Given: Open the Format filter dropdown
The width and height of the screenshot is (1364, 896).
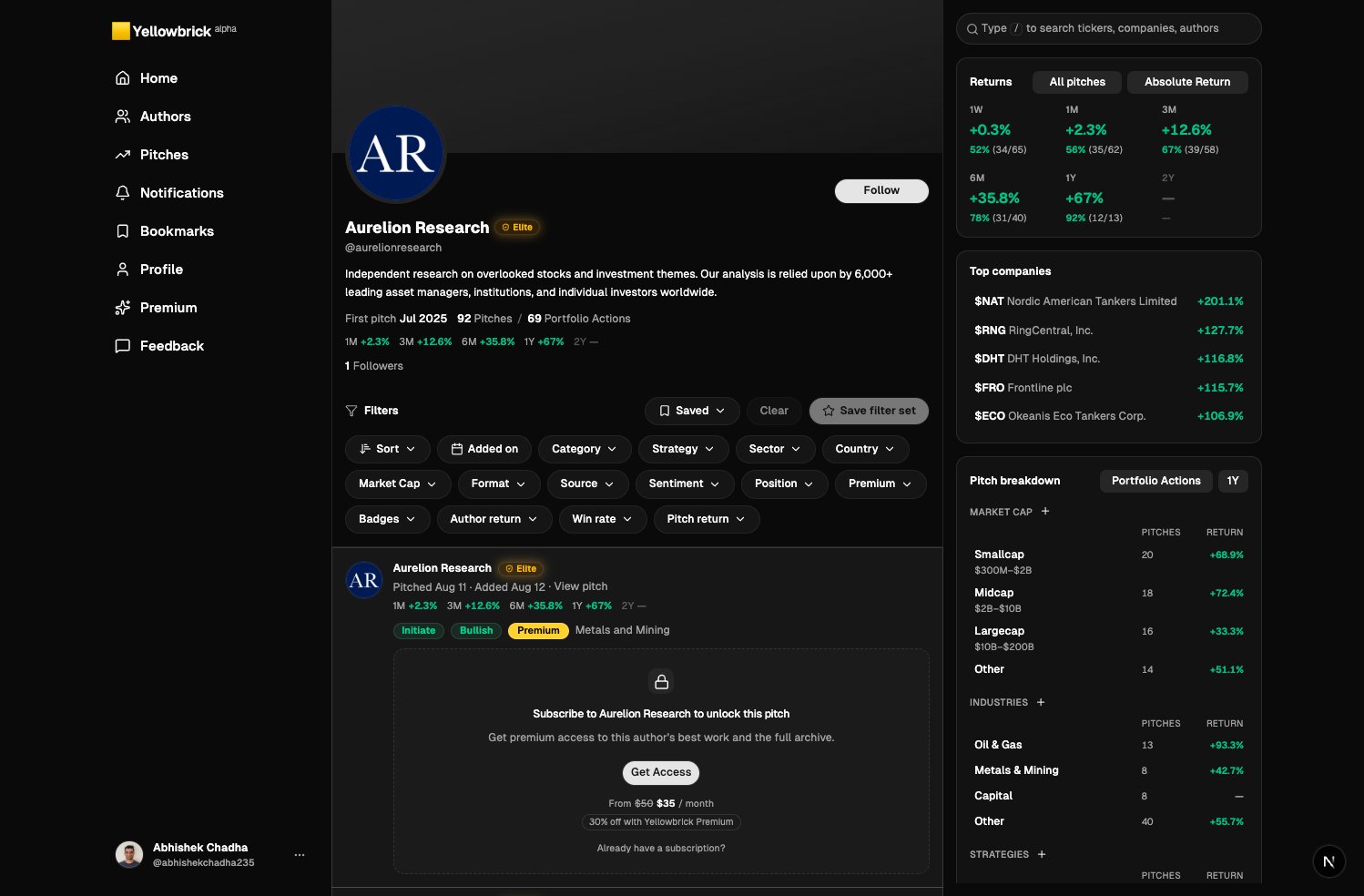Looking at the screenshot, I should point(499,484).
